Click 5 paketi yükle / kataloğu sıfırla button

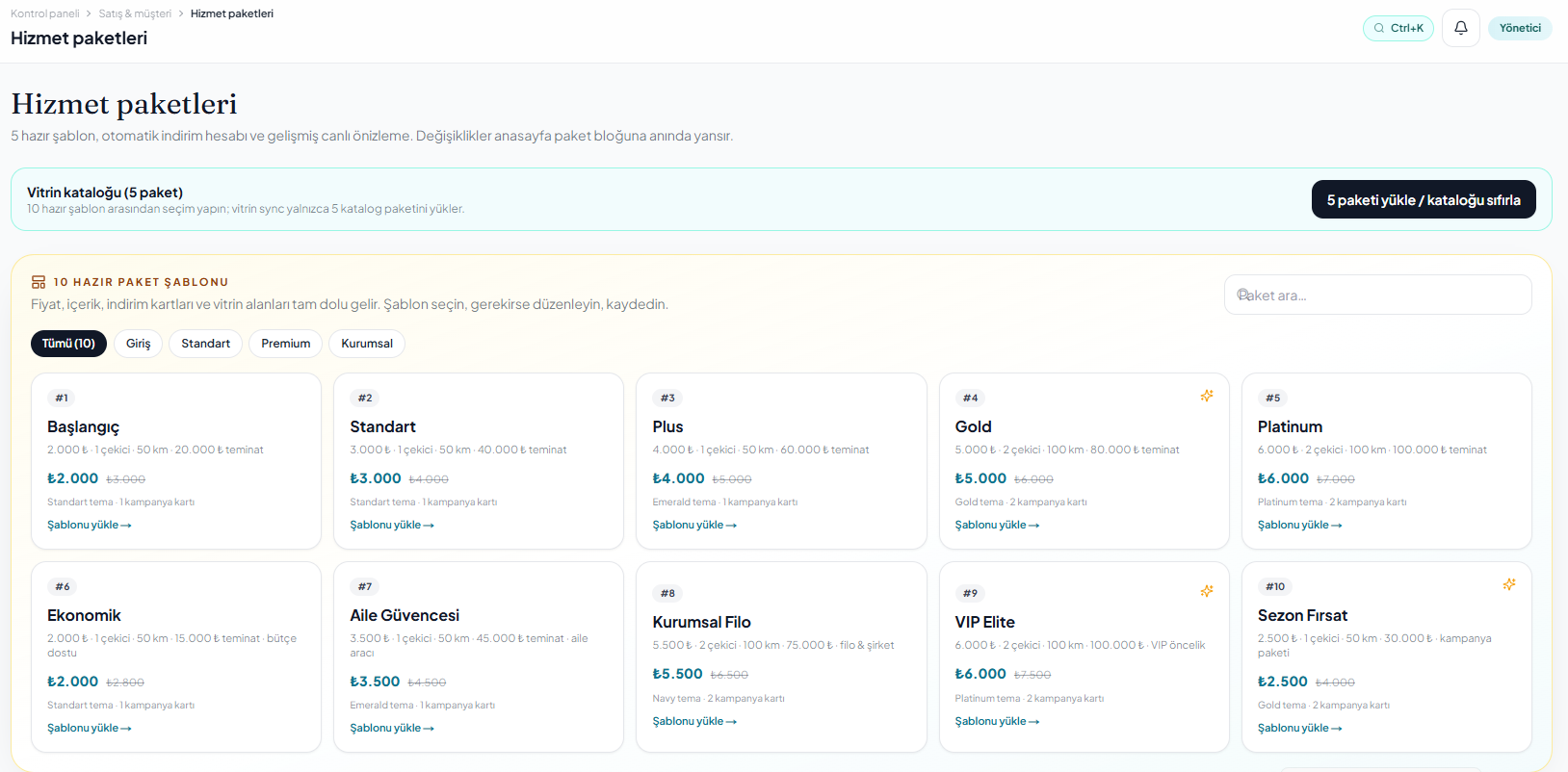1424,200
